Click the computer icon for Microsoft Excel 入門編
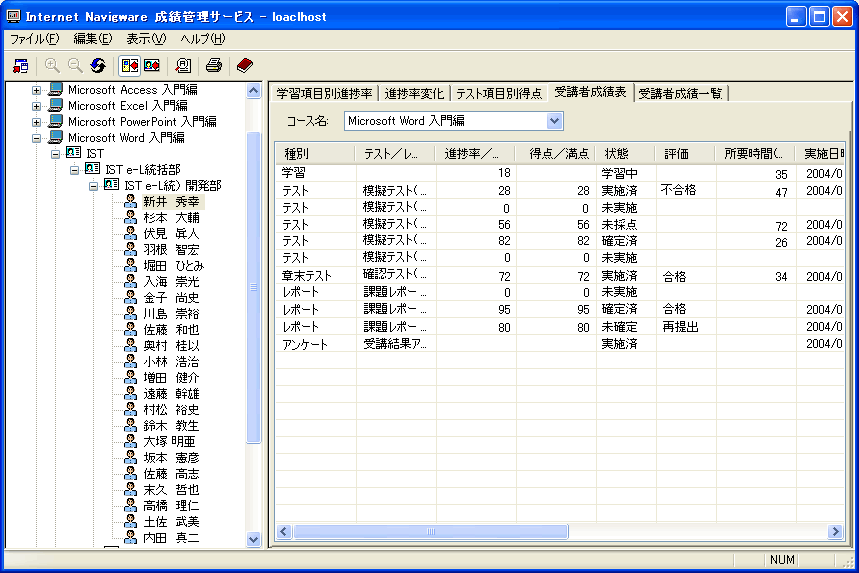859x573 pixels. (x=56, y=105)
